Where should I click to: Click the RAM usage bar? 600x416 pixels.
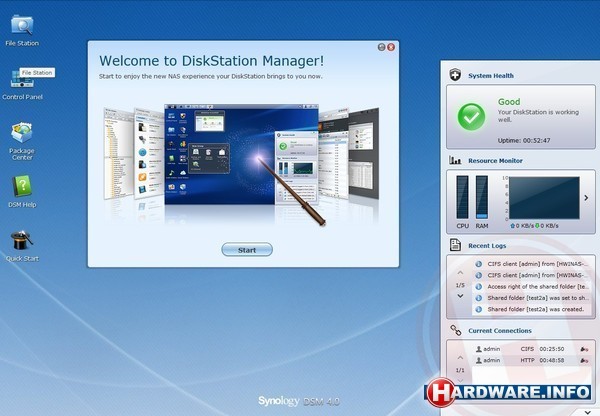pos(482,197)
